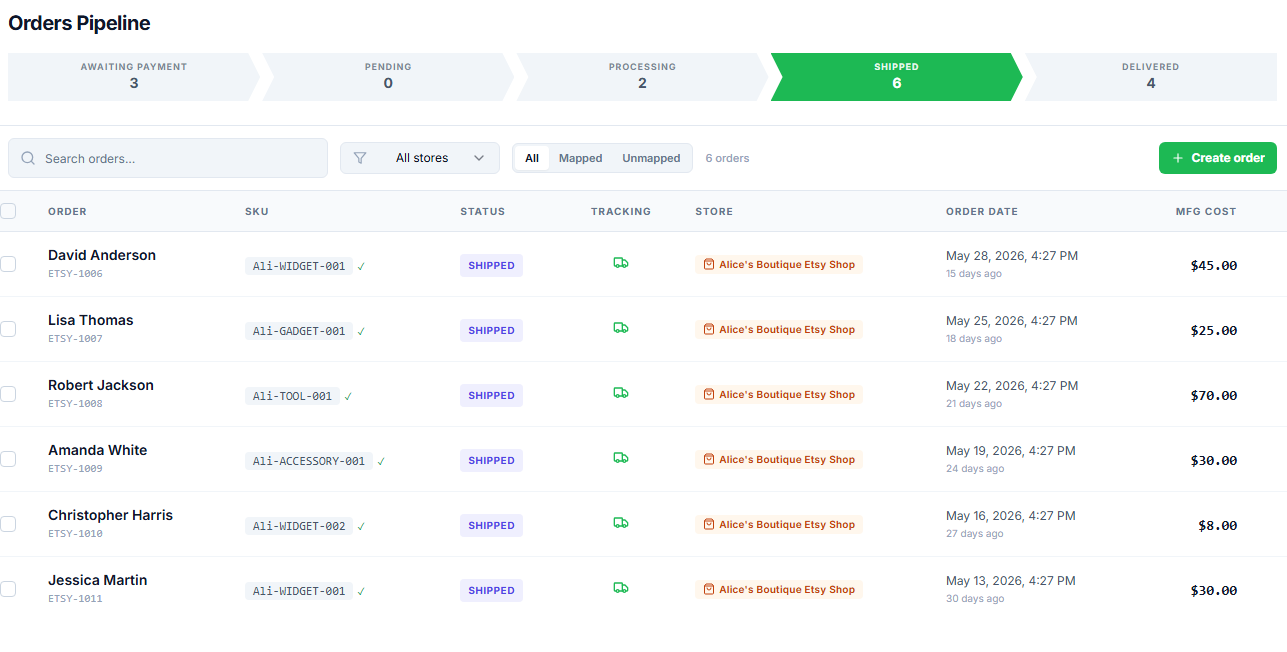This screenshot has width=1287, height=652.
Task: Click the Create order button
Action: (1218, 158)
